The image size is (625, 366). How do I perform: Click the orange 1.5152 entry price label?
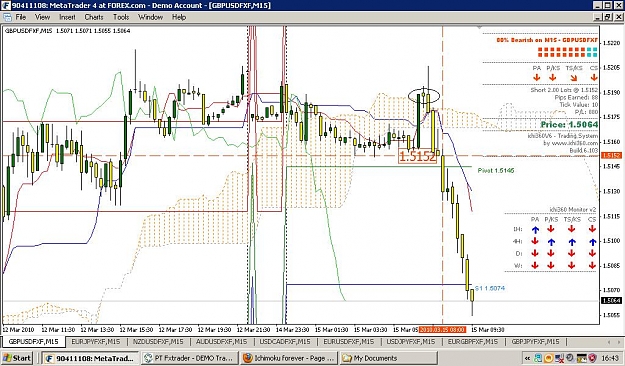pos(417,156)
